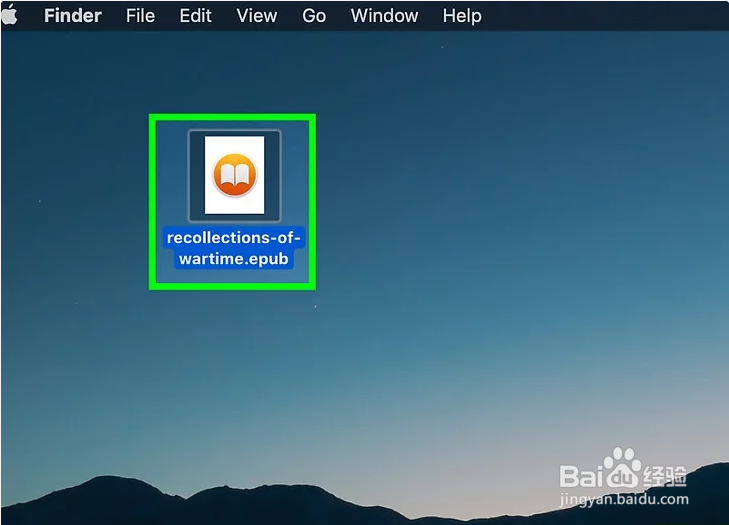Open the Go menu
The image size is (729, 525).
click(314, 16)
